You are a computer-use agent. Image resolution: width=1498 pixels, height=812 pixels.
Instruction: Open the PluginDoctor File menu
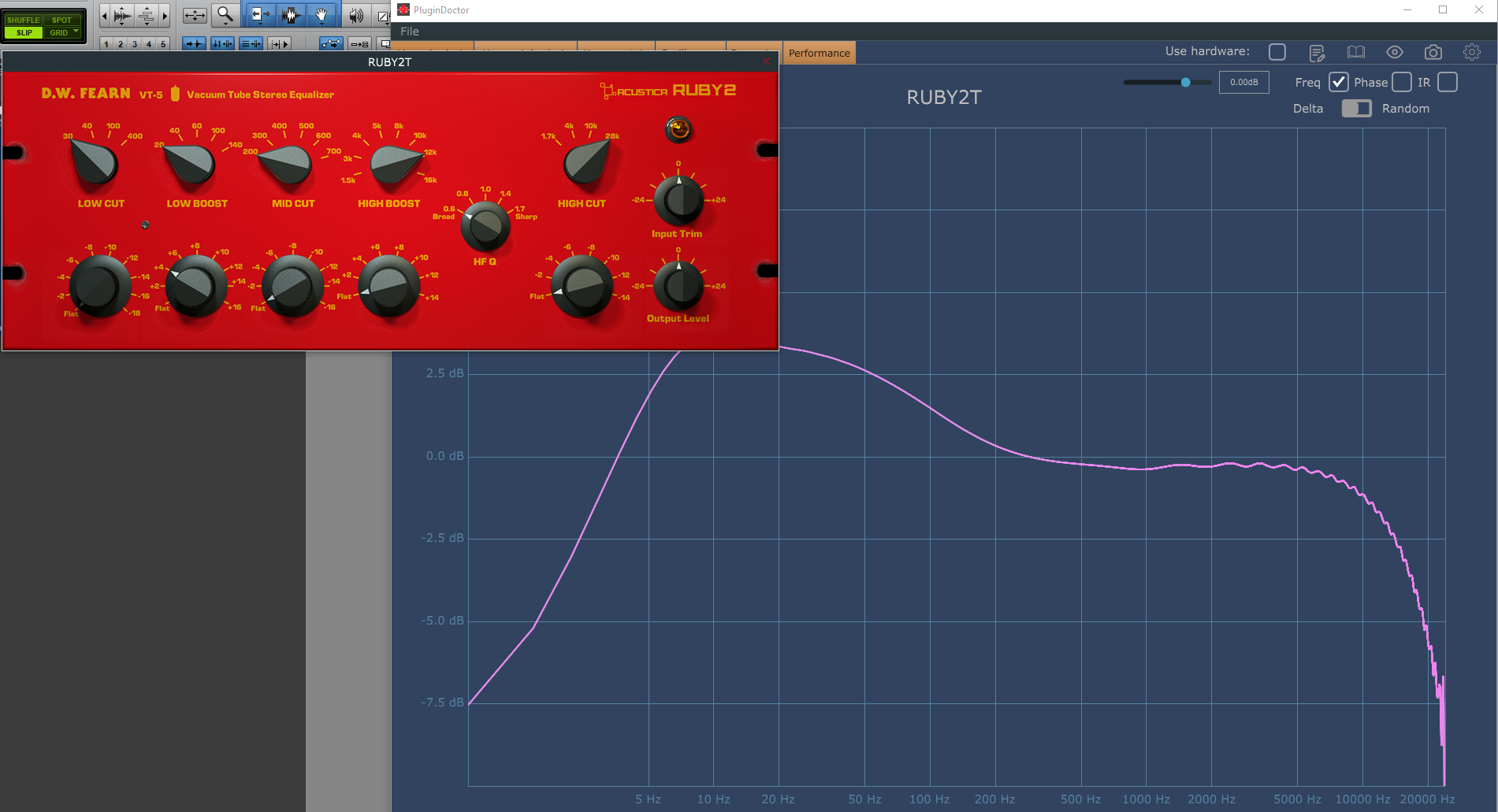coord(410,32)
